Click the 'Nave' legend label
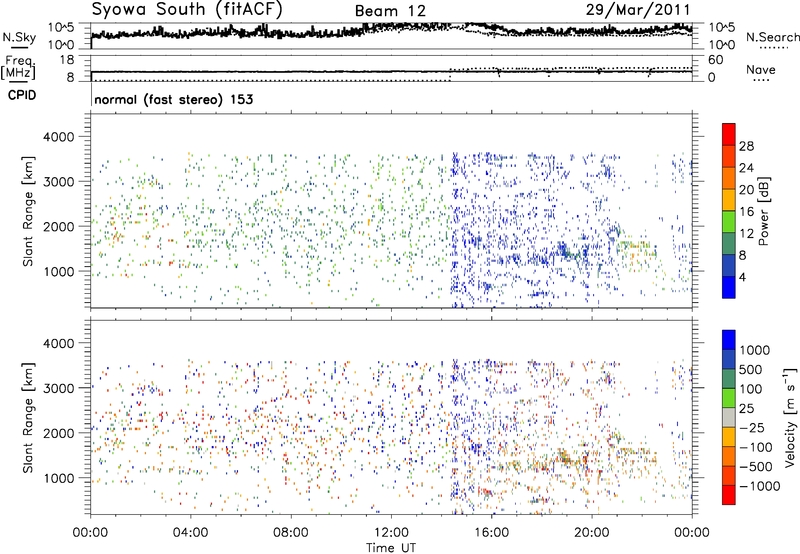The width and height of the screenshot is (800, 554). tap(761, 69)
